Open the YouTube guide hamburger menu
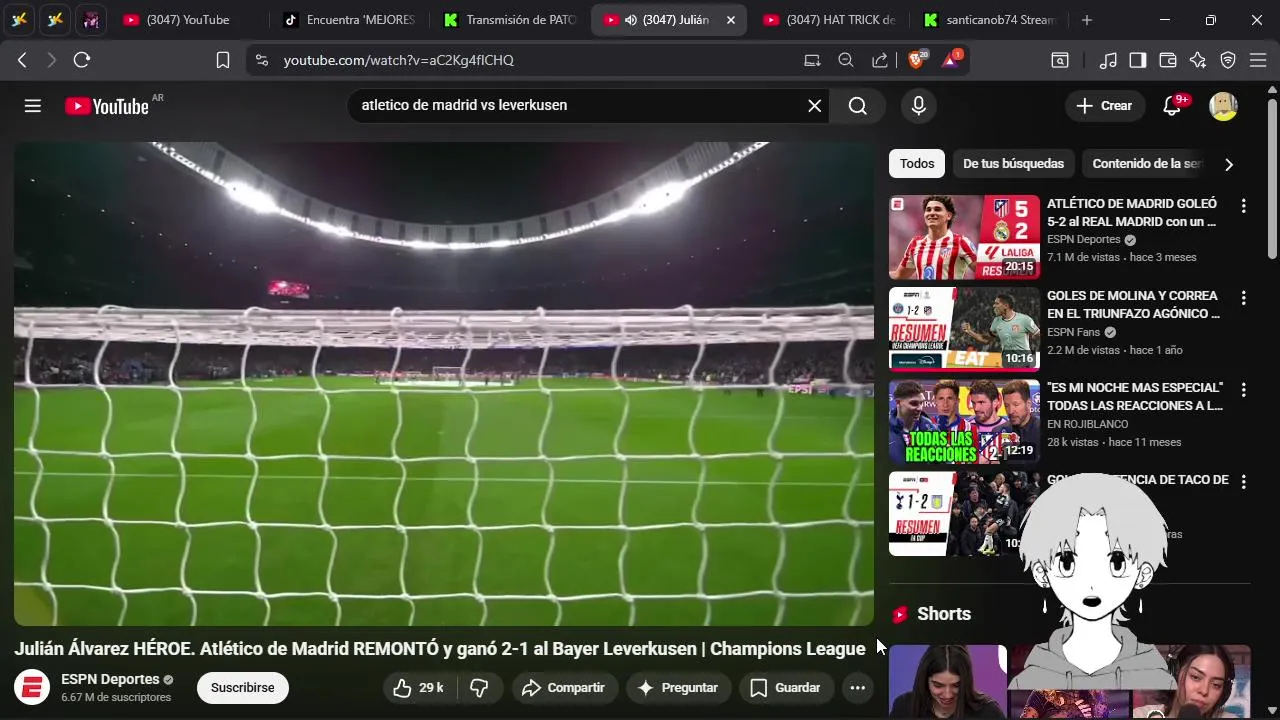This screenshot has height=720, width=1280. pos(33,106)
